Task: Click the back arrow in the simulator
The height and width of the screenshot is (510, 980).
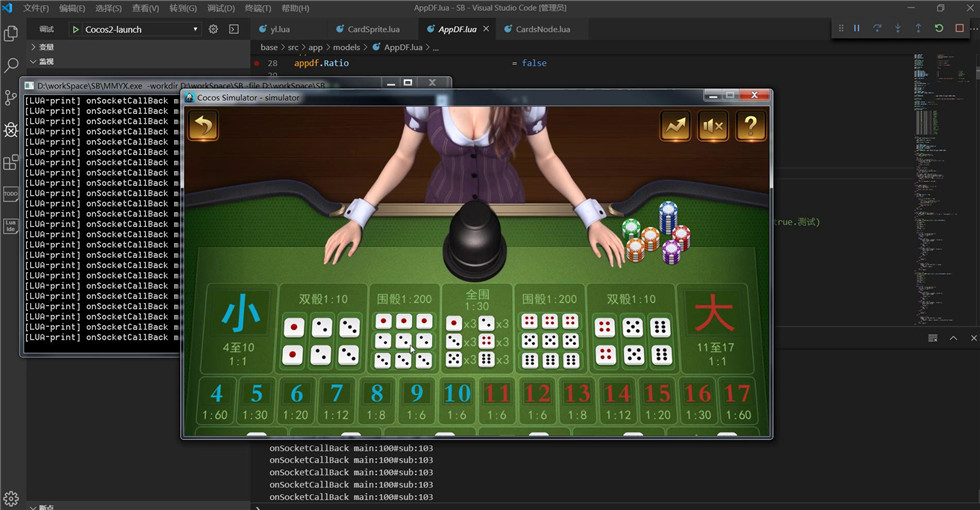Action: tap(203, 126)
